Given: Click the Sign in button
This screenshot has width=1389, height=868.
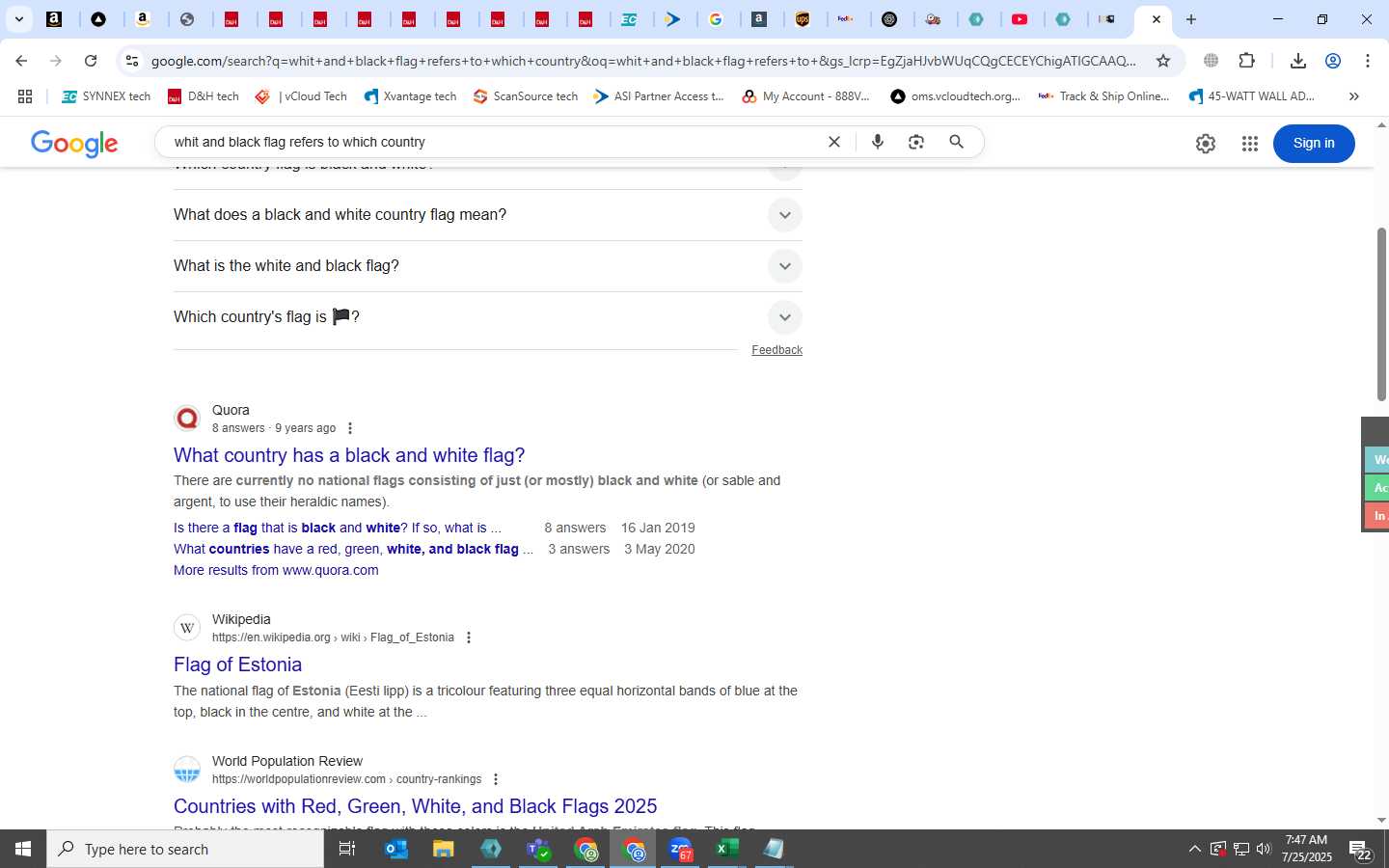Looking at the screenshot, I should coord(1314,144).
